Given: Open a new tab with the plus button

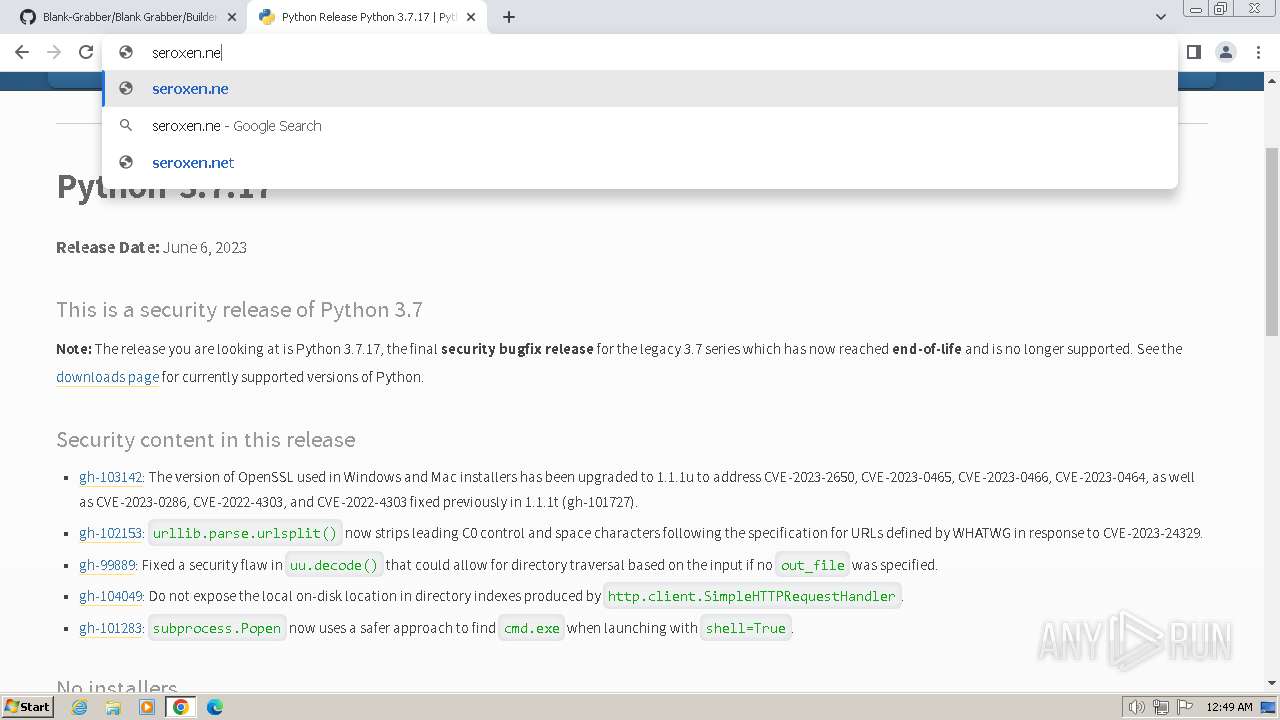Looking at the screenshot, I should [x=508, y=17].
